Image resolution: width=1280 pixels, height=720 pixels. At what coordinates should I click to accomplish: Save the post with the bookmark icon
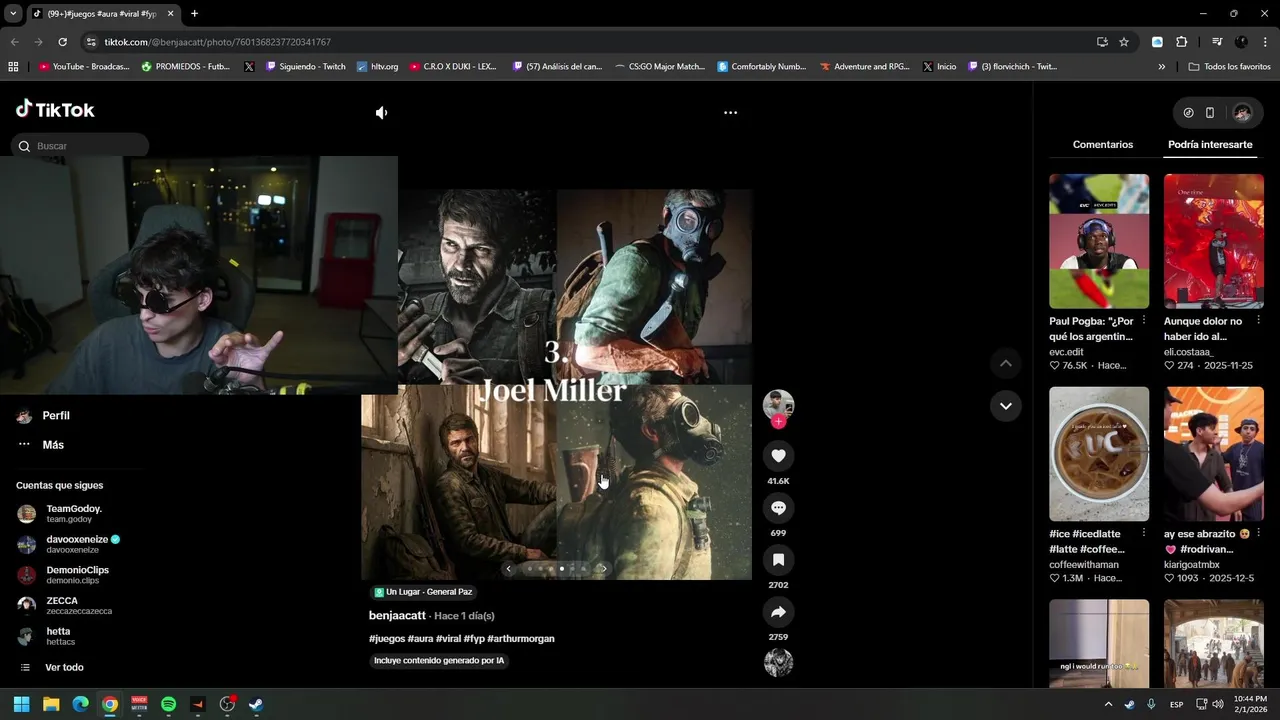[x=778, y=560]
